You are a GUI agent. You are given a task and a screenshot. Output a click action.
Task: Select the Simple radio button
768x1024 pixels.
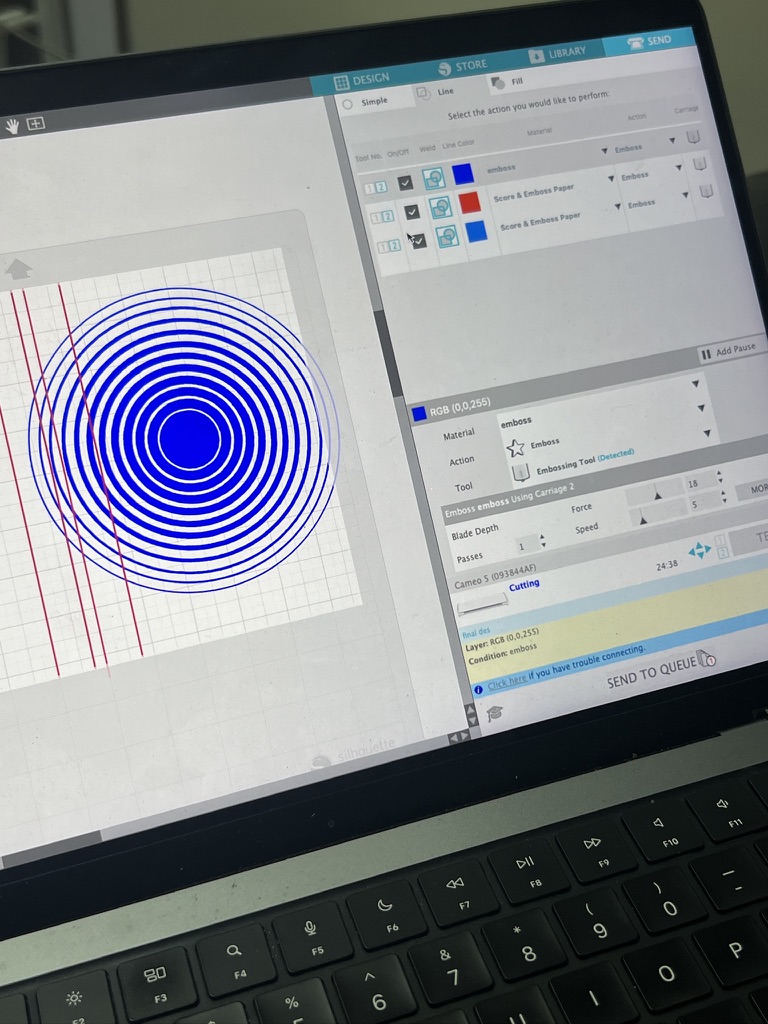[x=348, y=103]
